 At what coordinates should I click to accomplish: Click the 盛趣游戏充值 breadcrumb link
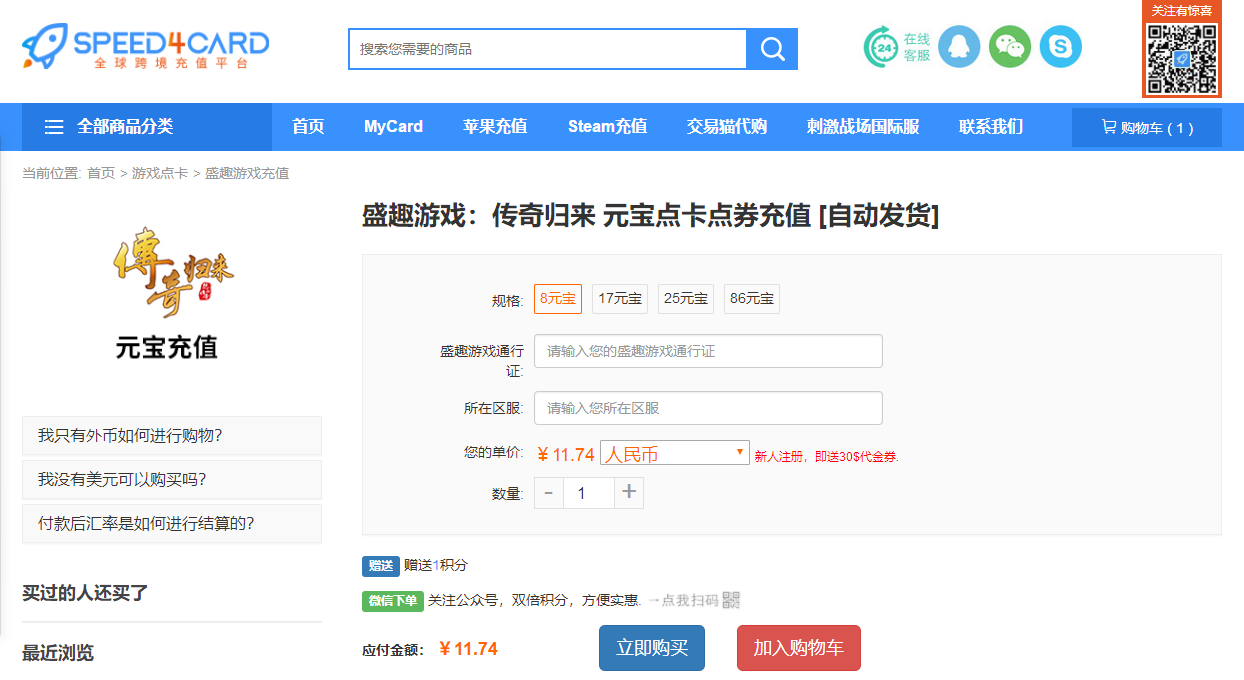coord(247,173)
